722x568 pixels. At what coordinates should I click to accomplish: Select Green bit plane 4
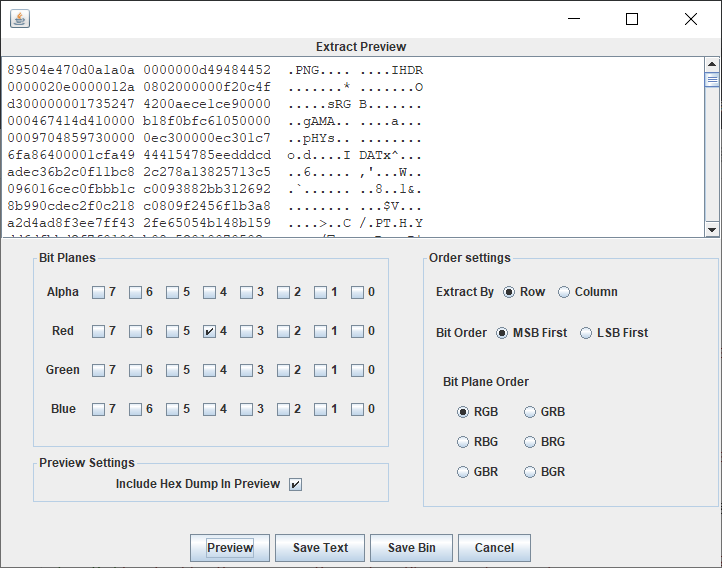[x=210, y=371]
